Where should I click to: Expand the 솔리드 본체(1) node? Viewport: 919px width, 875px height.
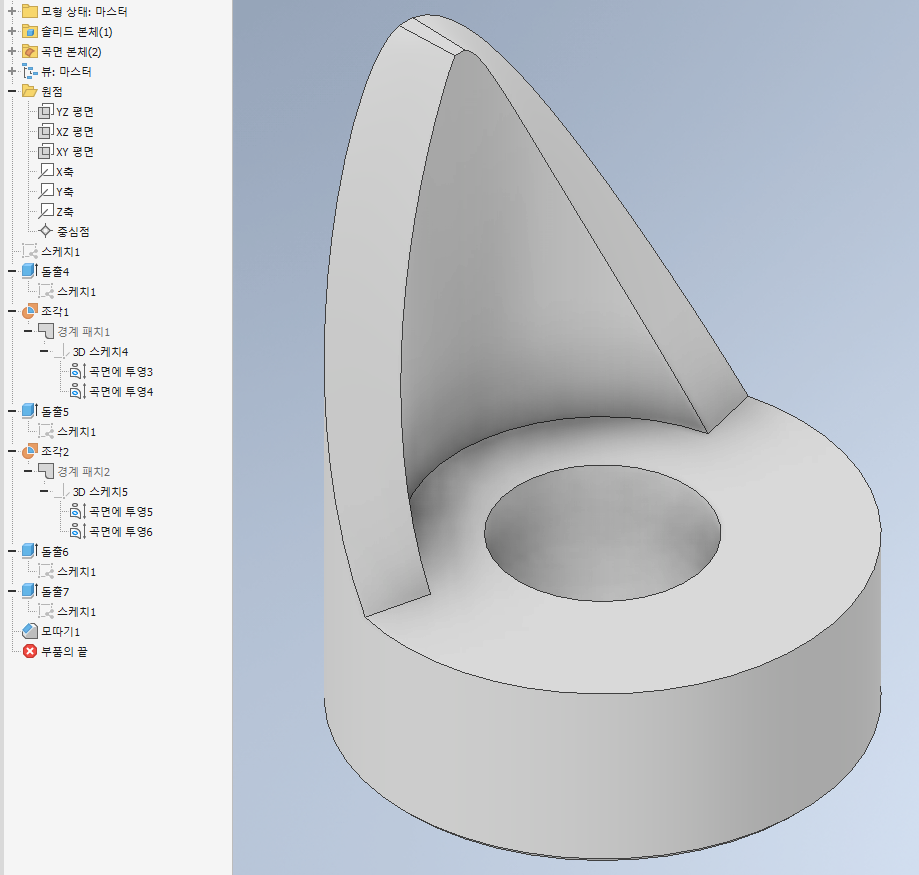12,31
